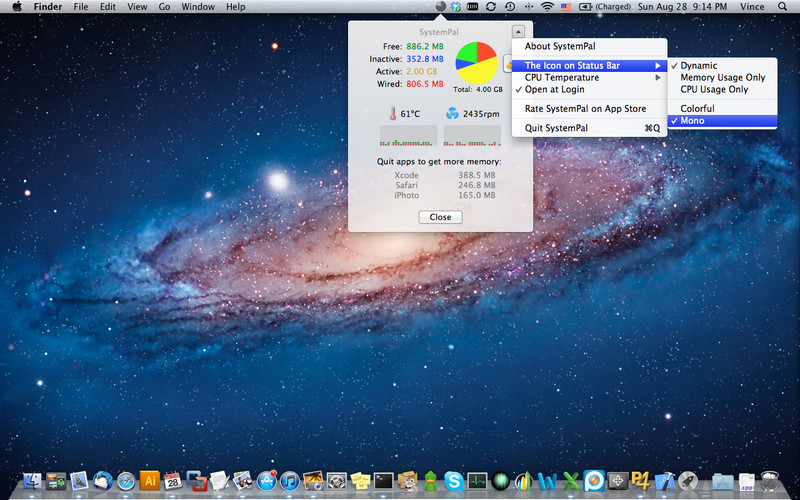
Task: Close the SystemPal popup with Close button
Action: click(440, 217)
